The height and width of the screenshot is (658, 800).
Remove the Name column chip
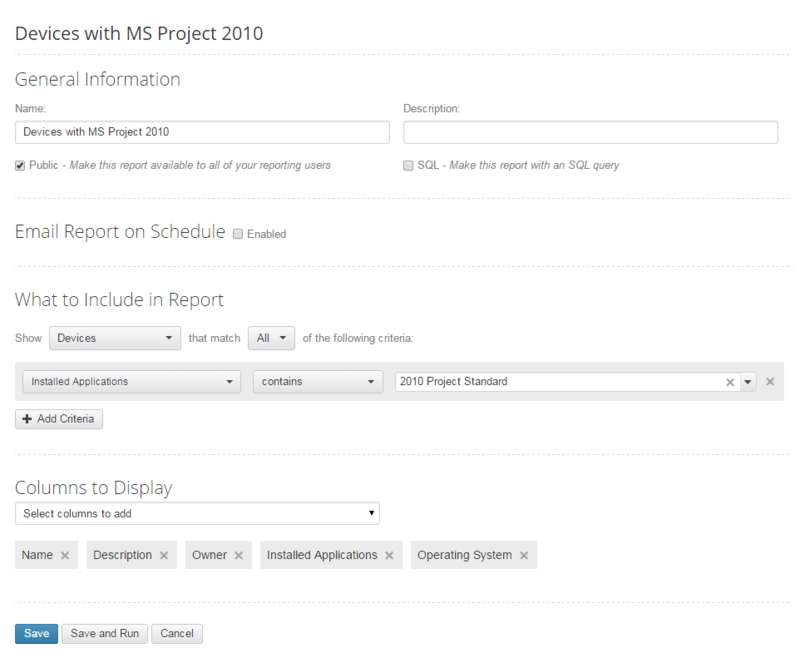tap(64, 555)
